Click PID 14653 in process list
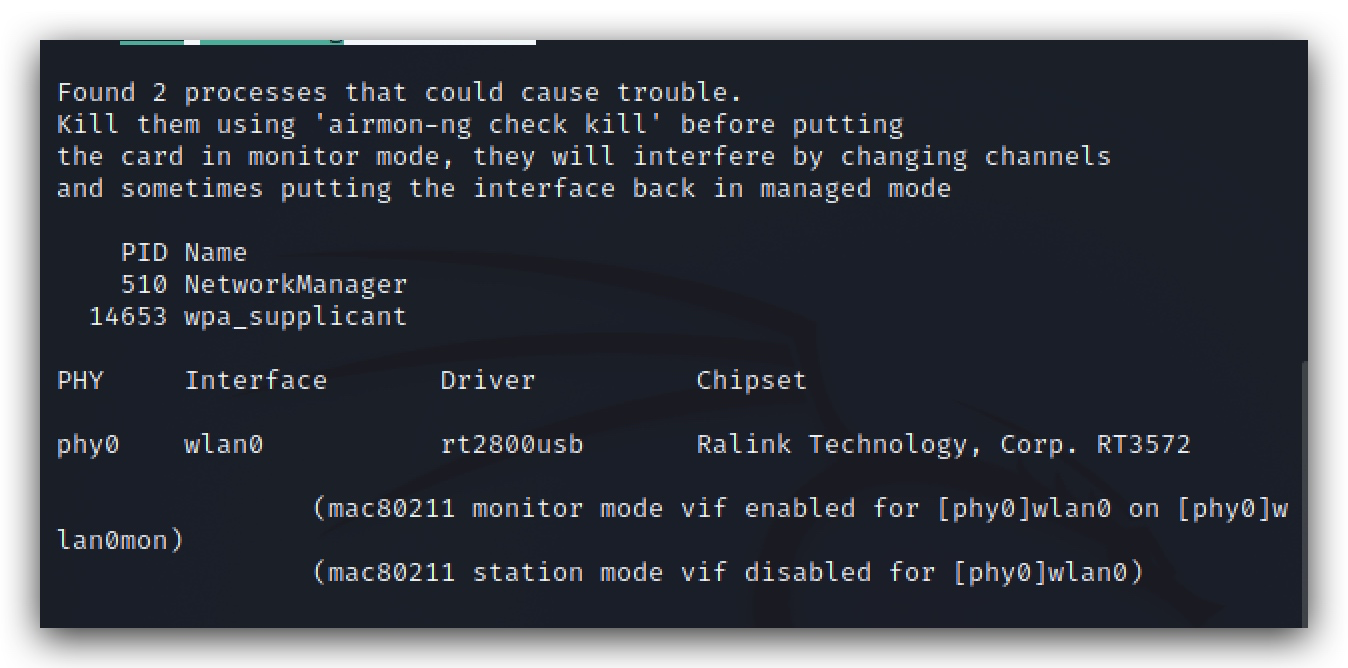The image size is (1348, 668). point(128,317)
